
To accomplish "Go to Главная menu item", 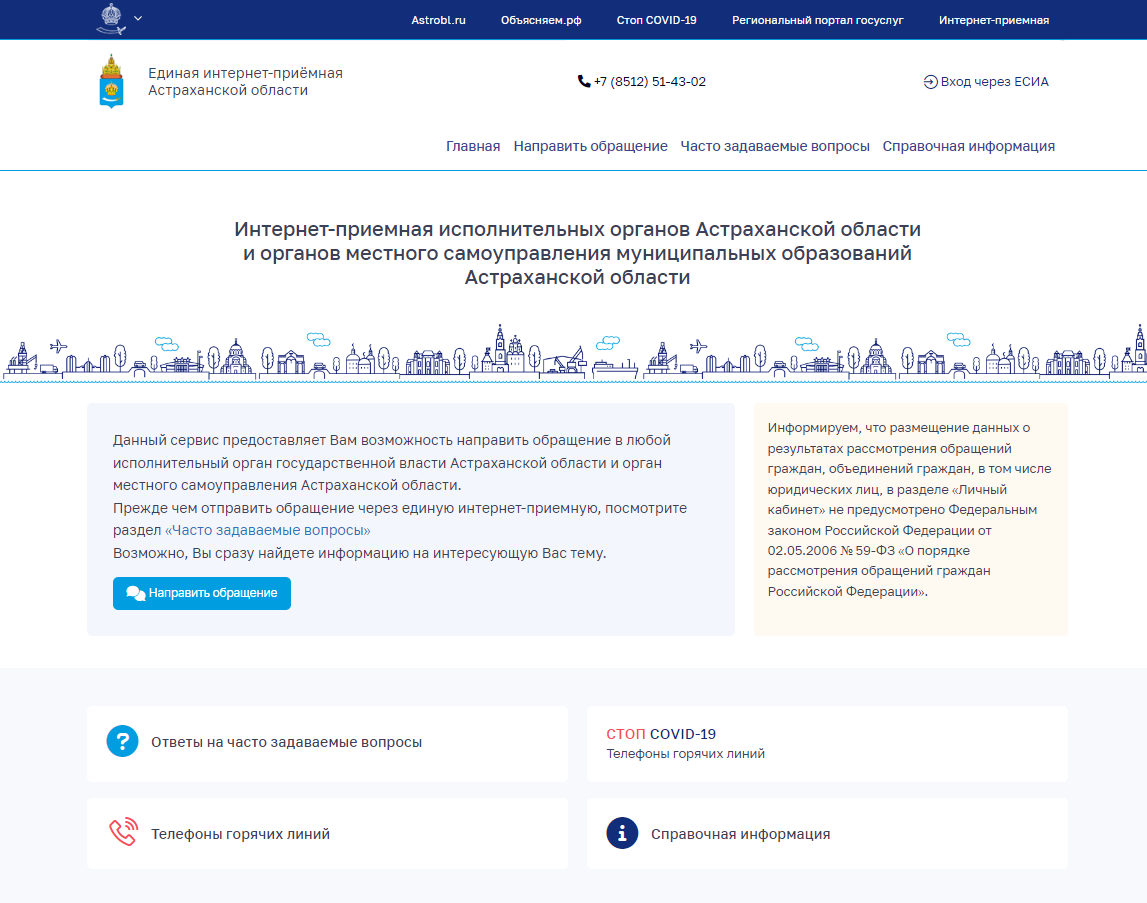I will (x=473, y=146).
